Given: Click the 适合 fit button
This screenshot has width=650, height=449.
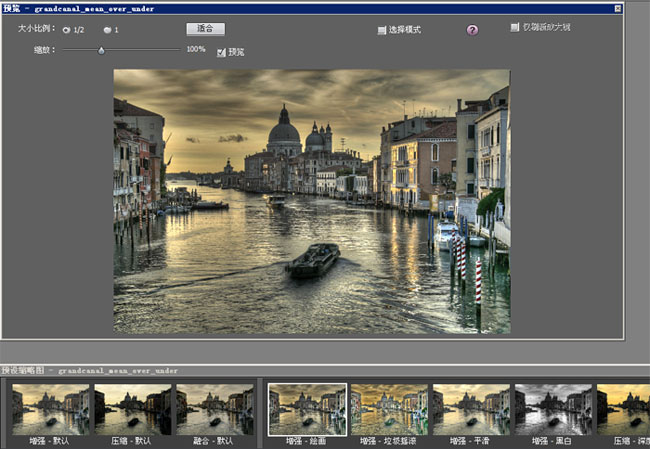Looking at the screenshot, I should tap(206, 29).
